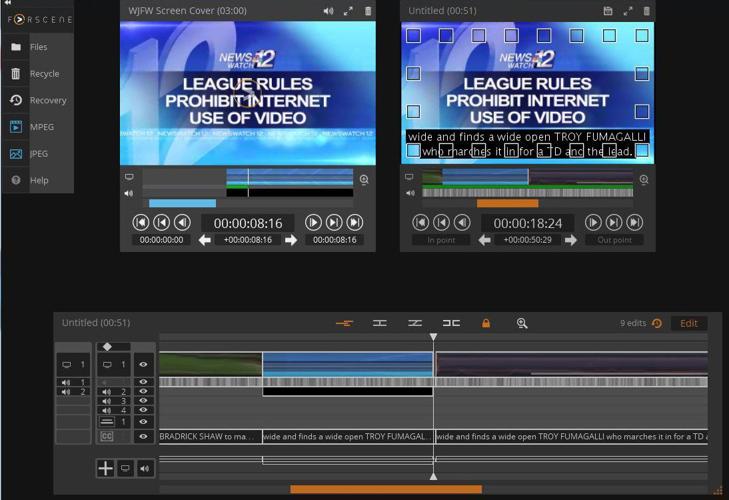The image size is (729, 500).
Task: Save the Untitled sequence in record player
Action: (x=608, y=11)
